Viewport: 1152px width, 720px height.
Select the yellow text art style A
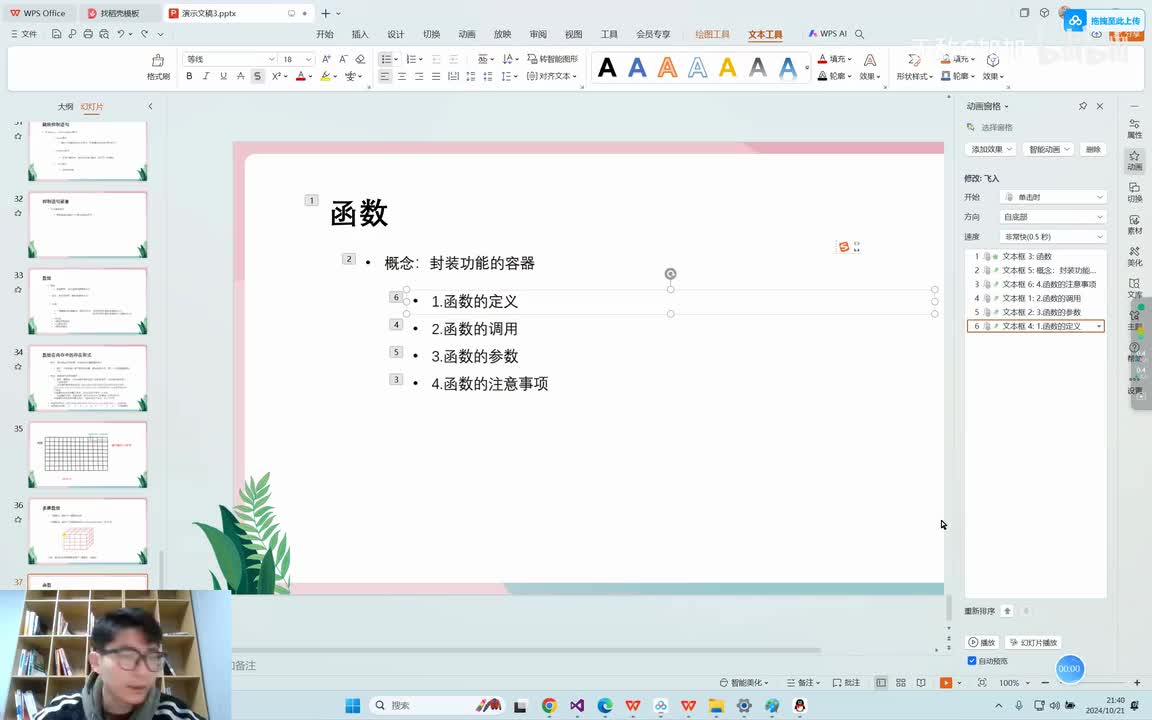click(x=727, y=68)
